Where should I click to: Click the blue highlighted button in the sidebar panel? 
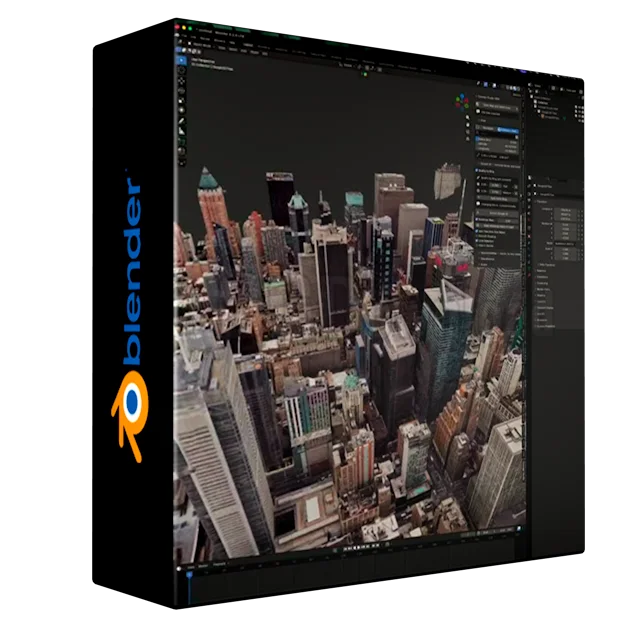tap(508, 130)
